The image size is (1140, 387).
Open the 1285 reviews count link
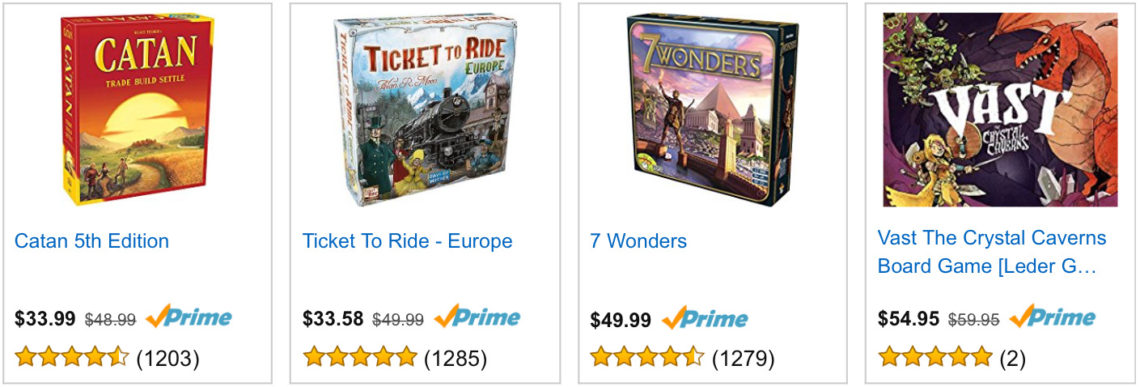click(456, 358)
